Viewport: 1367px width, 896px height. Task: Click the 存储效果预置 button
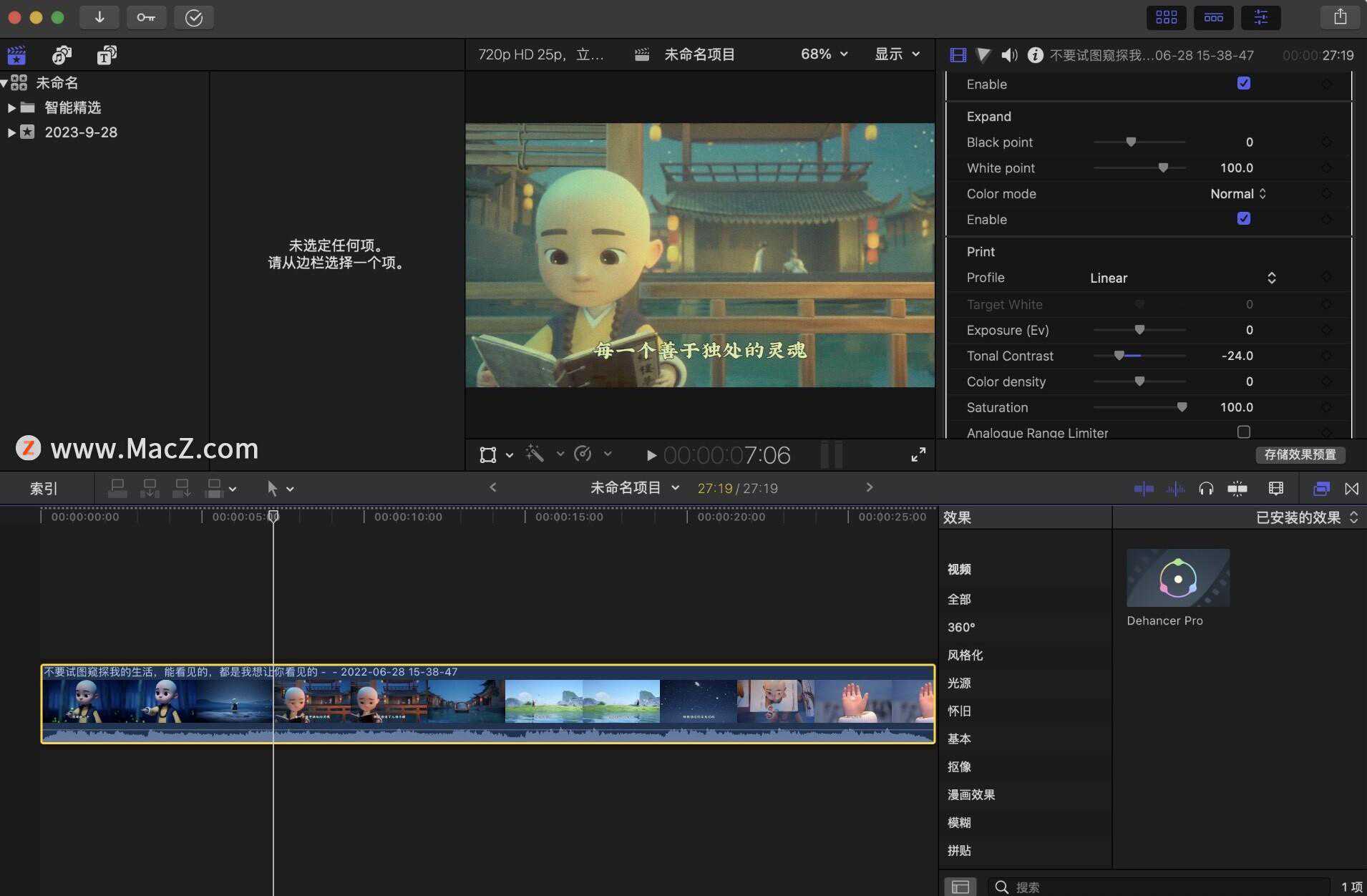coord(1300,454)
